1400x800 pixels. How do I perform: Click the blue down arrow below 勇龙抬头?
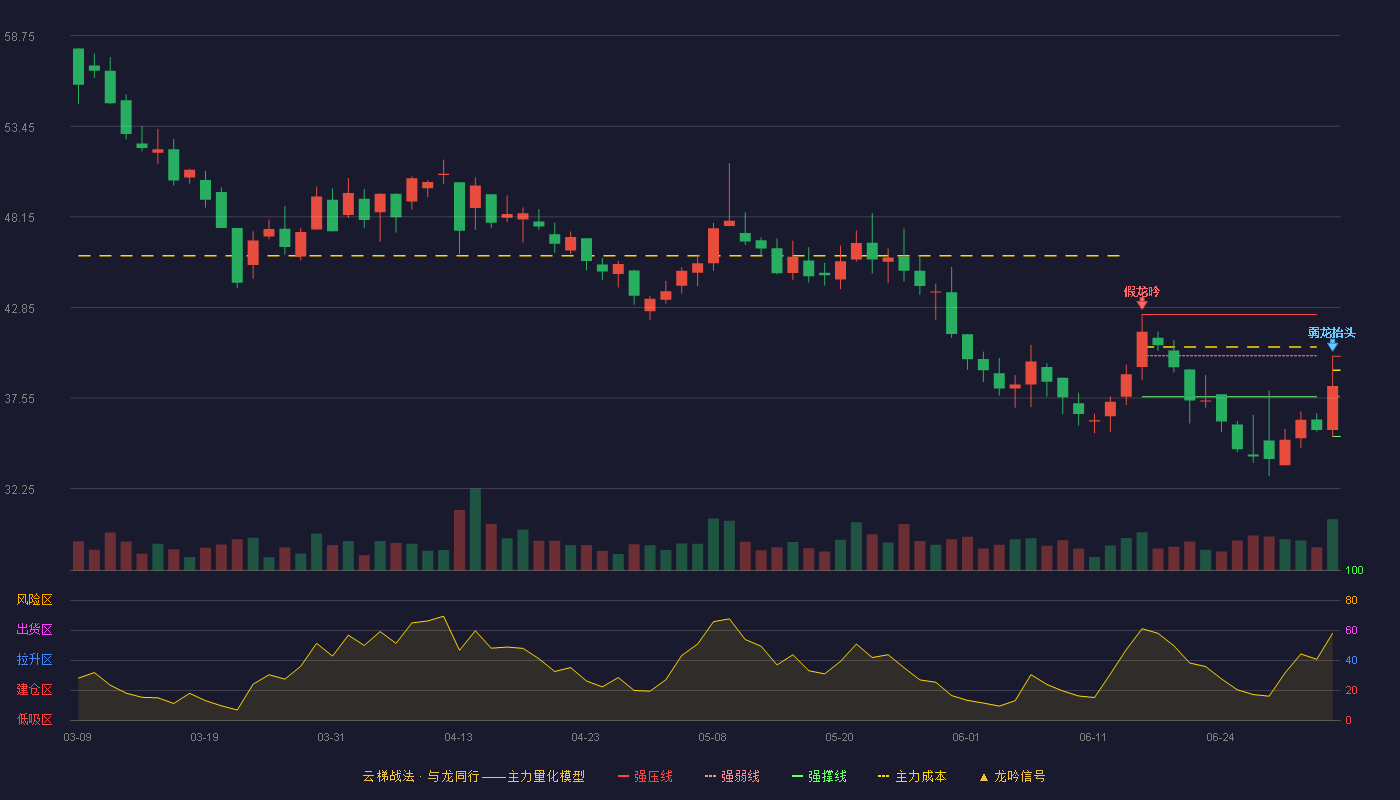pyautogui.click(x=1333, y=345)
